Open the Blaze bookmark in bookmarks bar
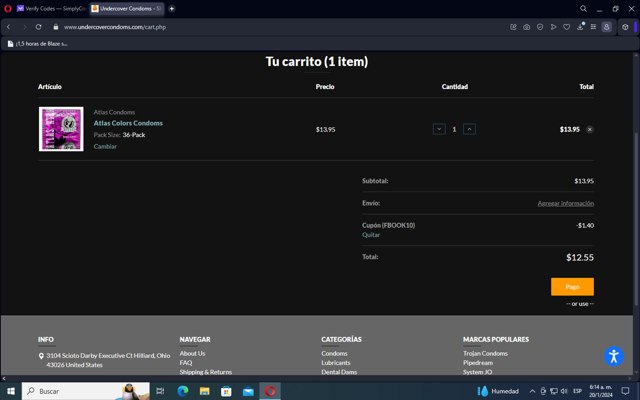Screen dimensions: 640x400 (38, 44)
